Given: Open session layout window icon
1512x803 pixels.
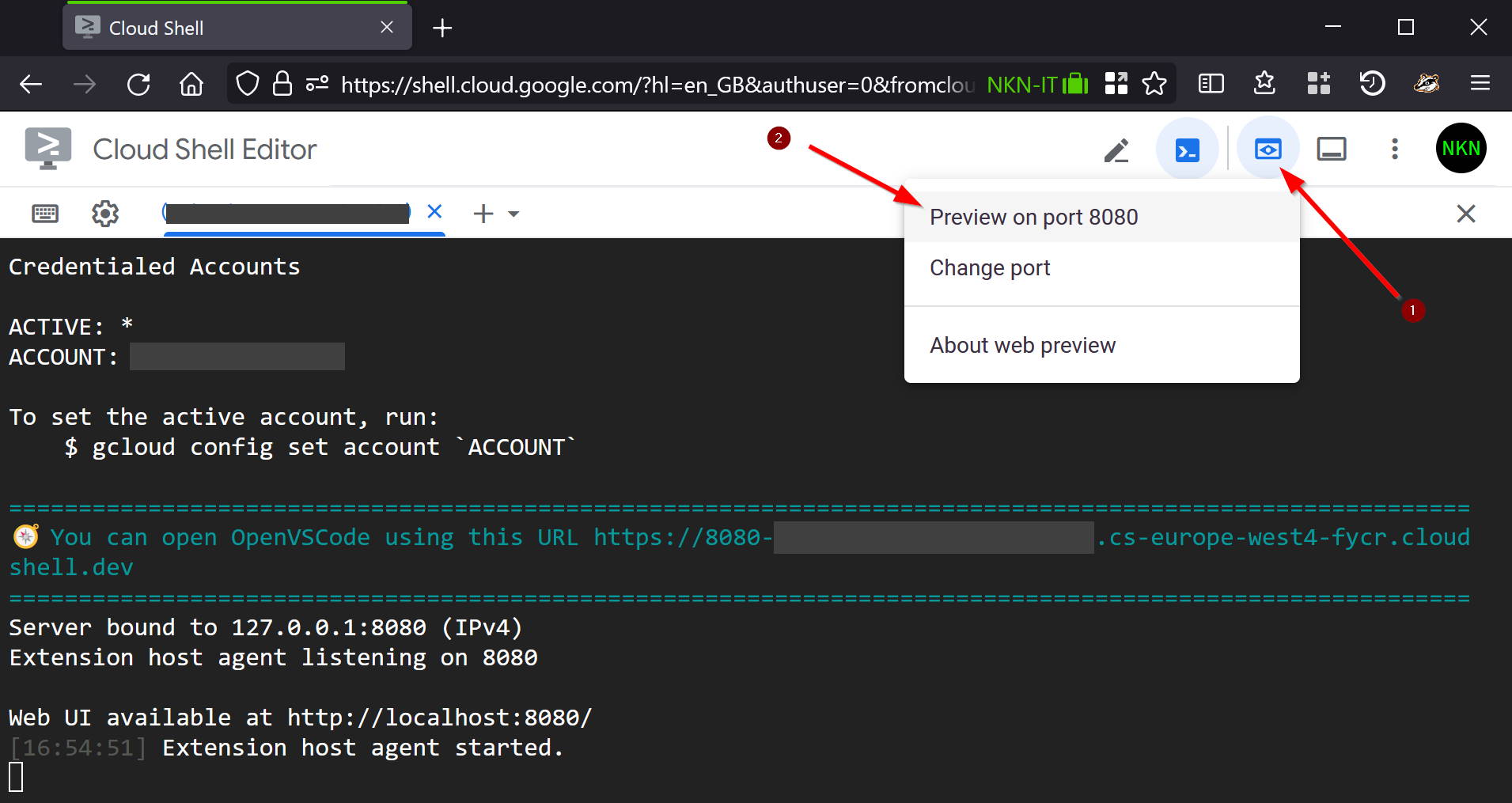Looking at the screenshot, I should 1332,149.
